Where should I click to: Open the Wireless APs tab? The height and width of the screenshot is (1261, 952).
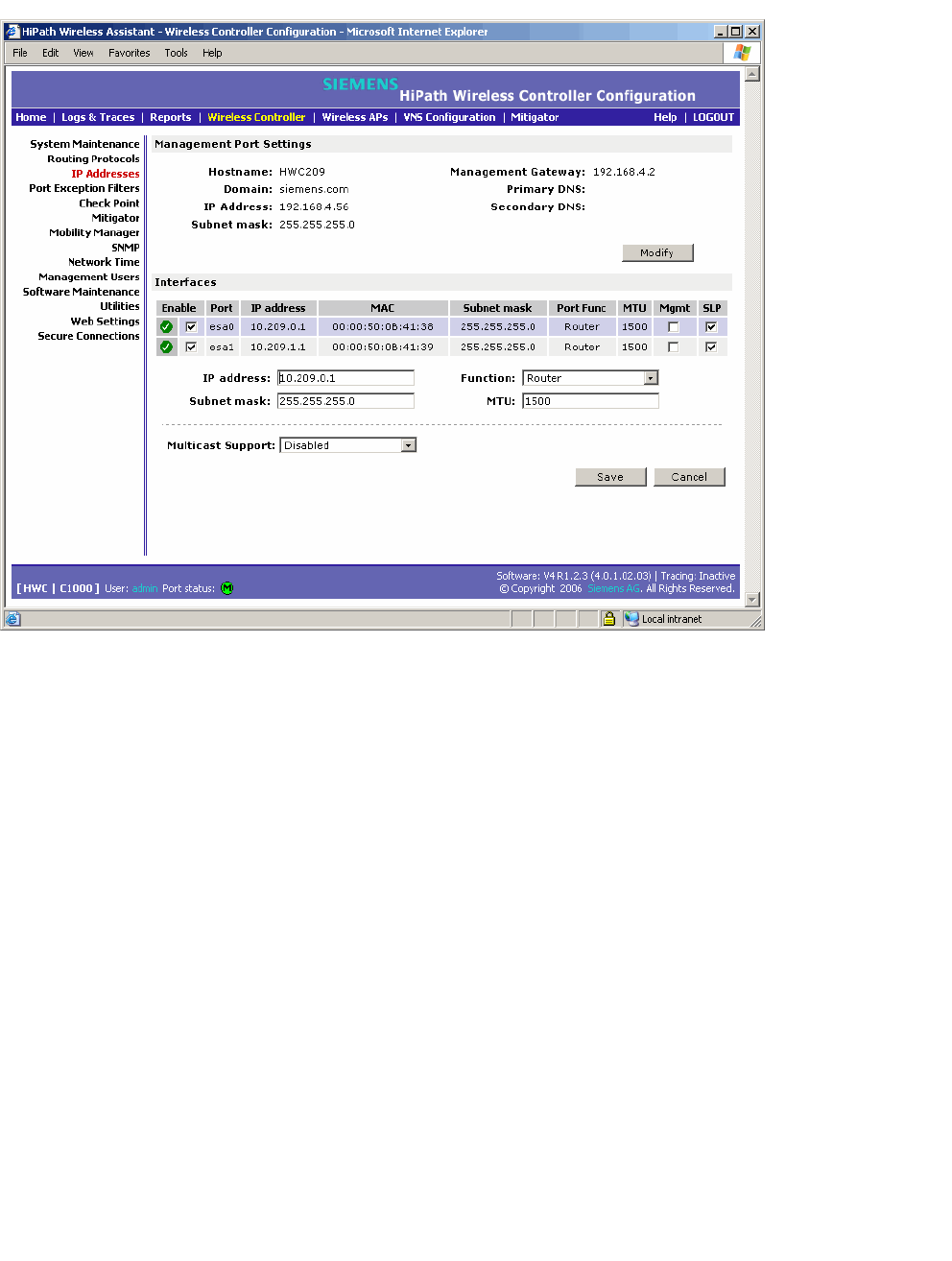[x=355, y=117]
